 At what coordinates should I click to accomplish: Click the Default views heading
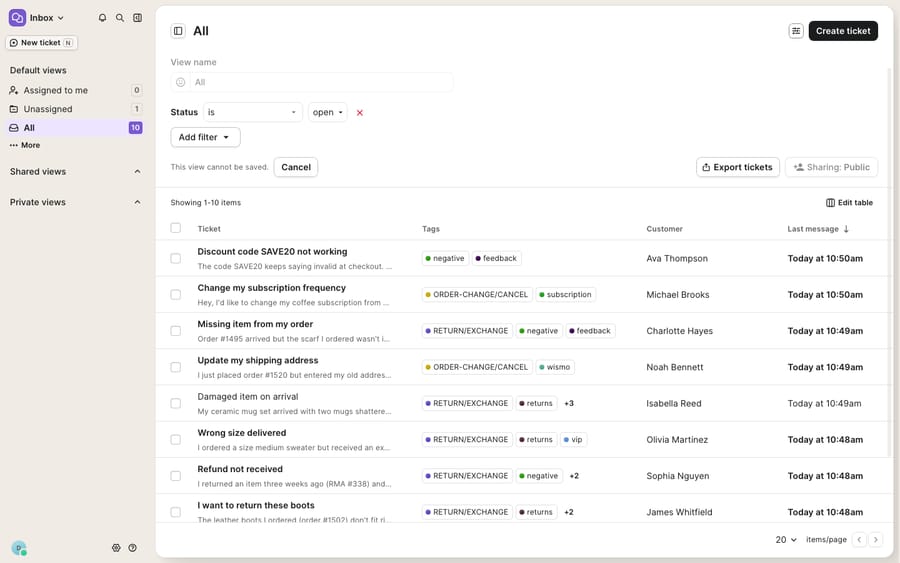coord(38,70)
